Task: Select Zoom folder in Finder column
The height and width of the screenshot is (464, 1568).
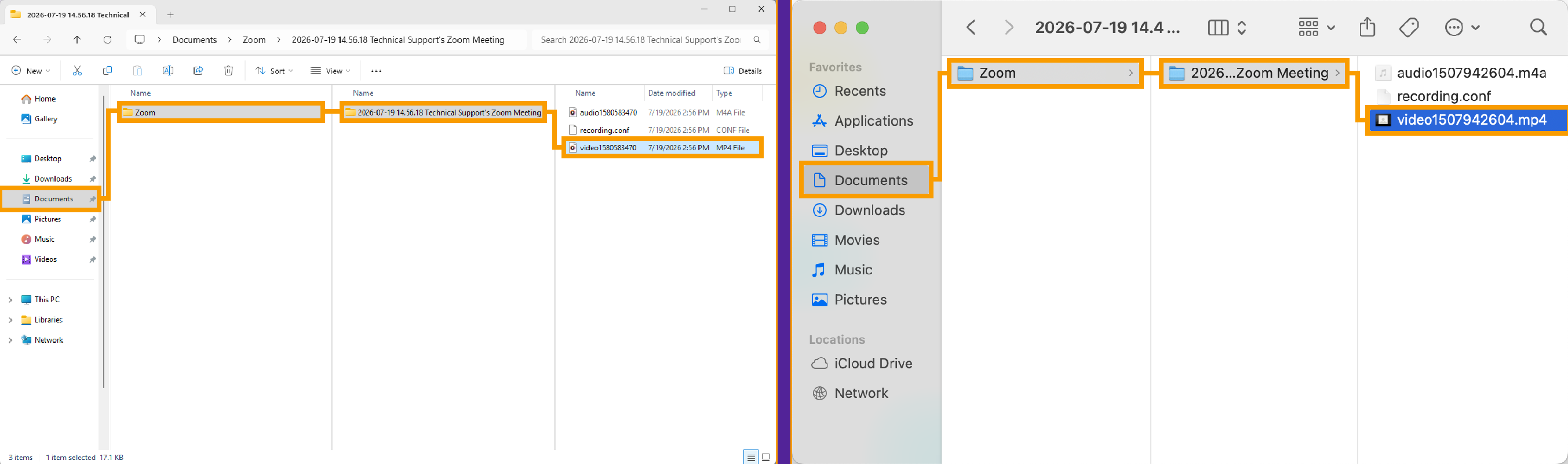Action: [1046, 73]
